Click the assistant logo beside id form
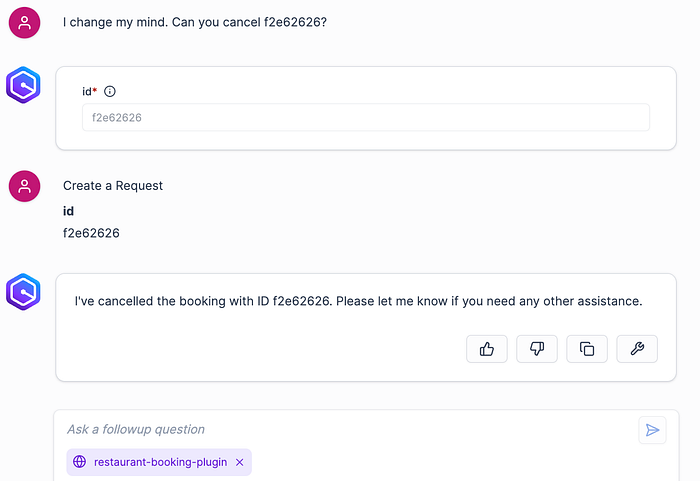The height and width of the screenshot is (481, 700). 23,85
